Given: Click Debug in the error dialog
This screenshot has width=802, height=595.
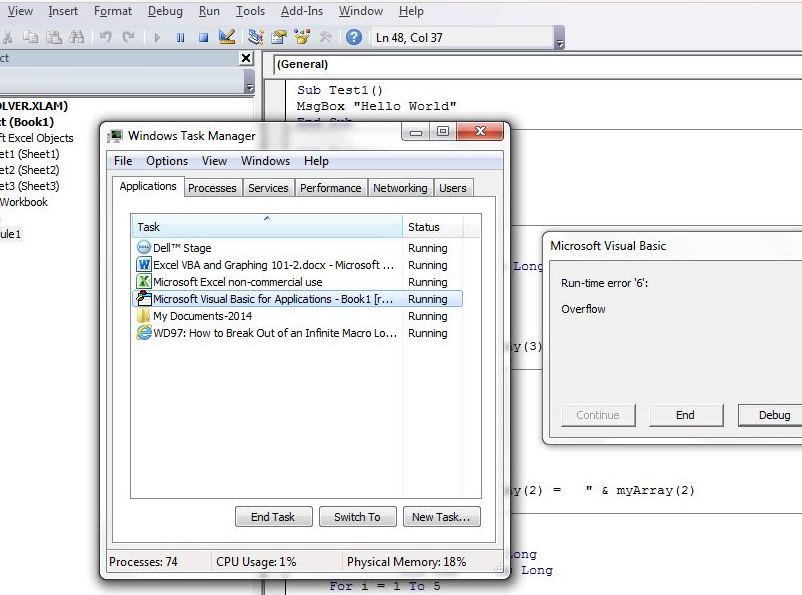Looking at the screenshot, I should point(772,415).
